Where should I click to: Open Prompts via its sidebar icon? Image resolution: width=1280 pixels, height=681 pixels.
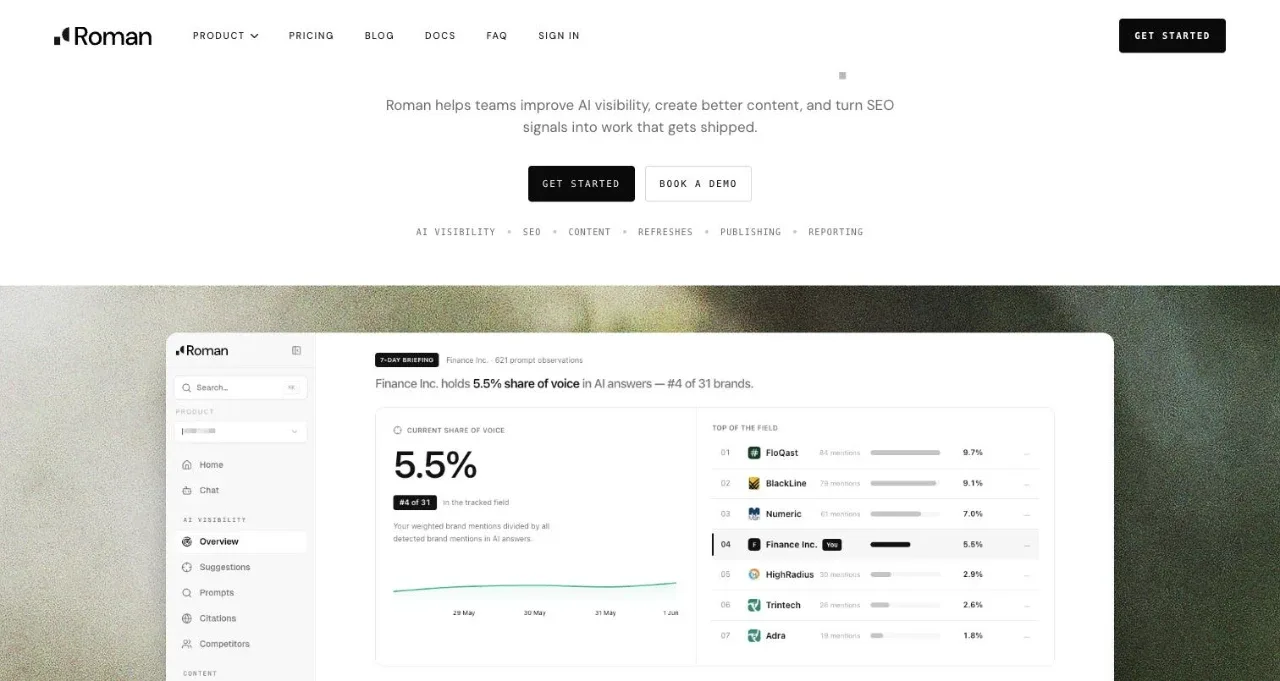[187, 593]
